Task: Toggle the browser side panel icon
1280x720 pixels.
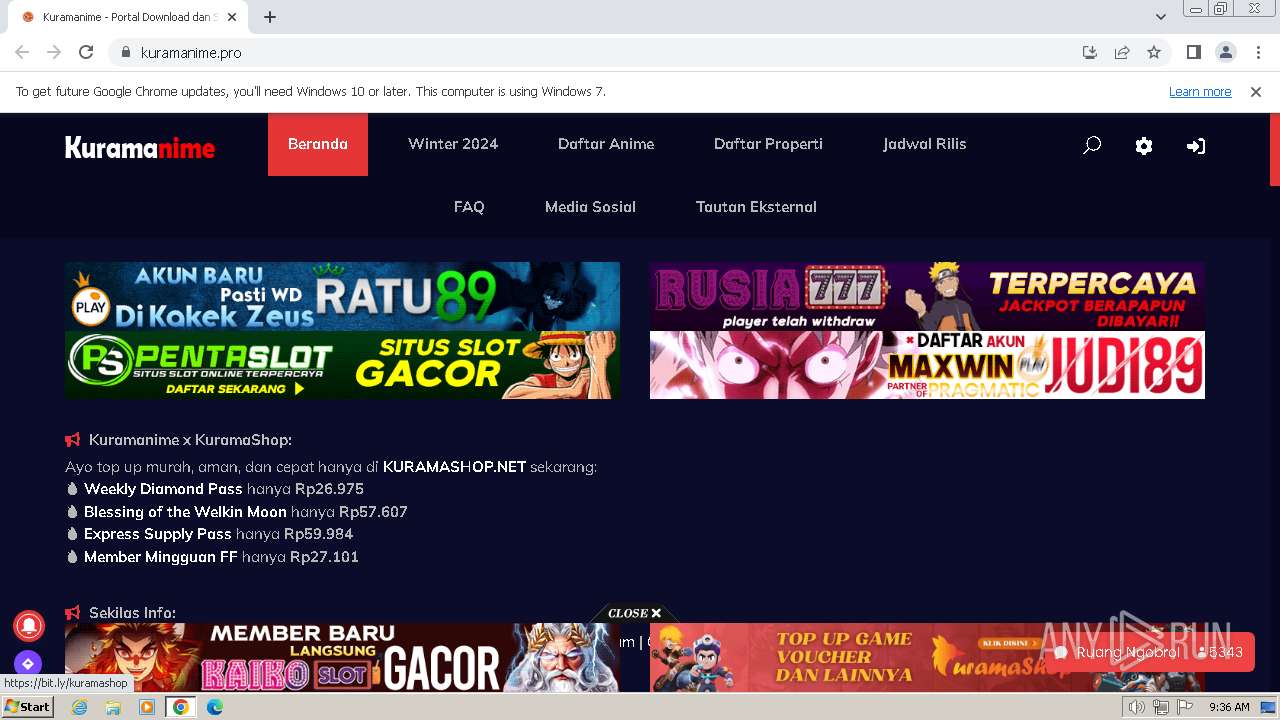Action: (x=1193, y=52)
